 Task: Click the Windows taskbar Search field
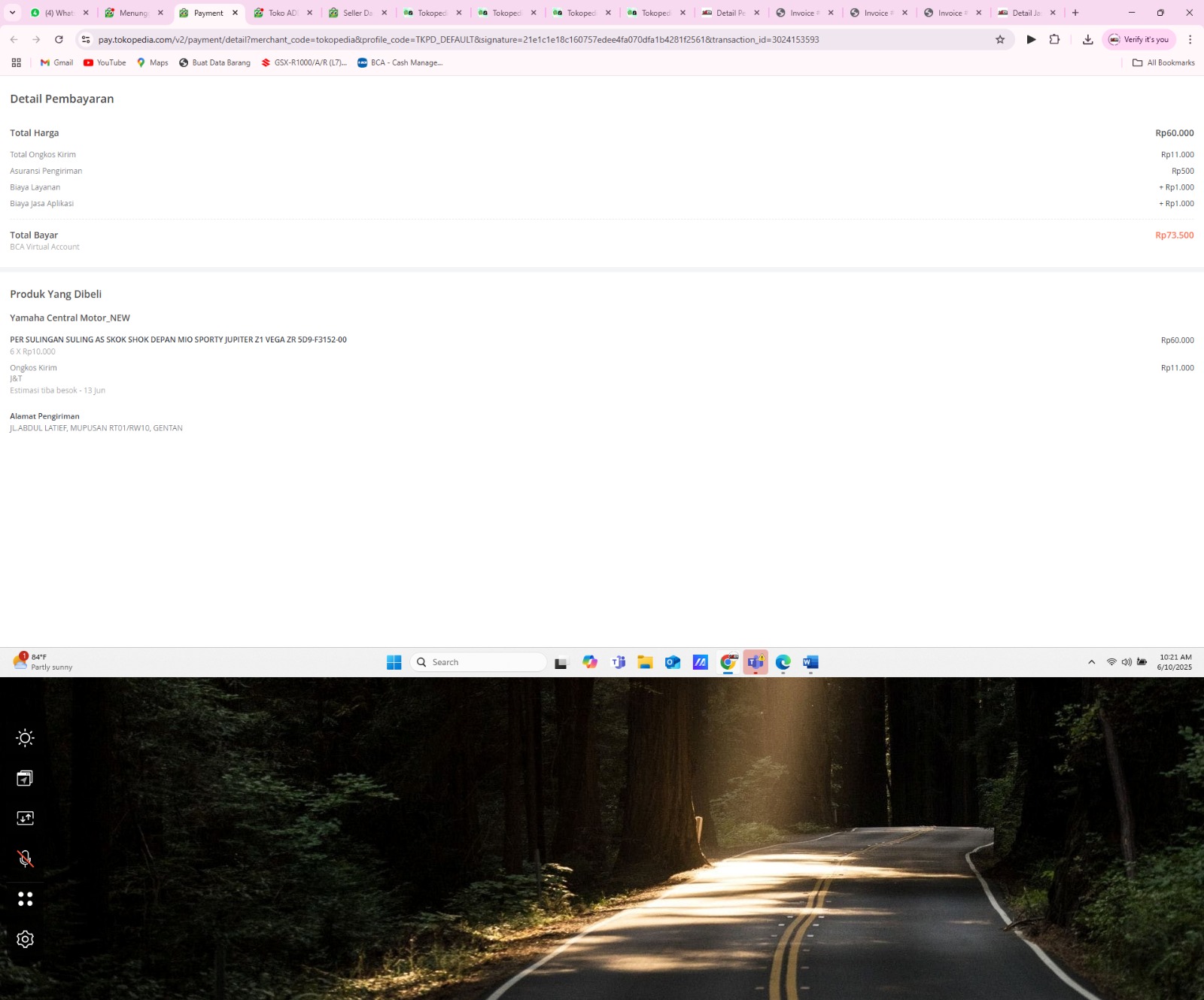coord(479,662)
